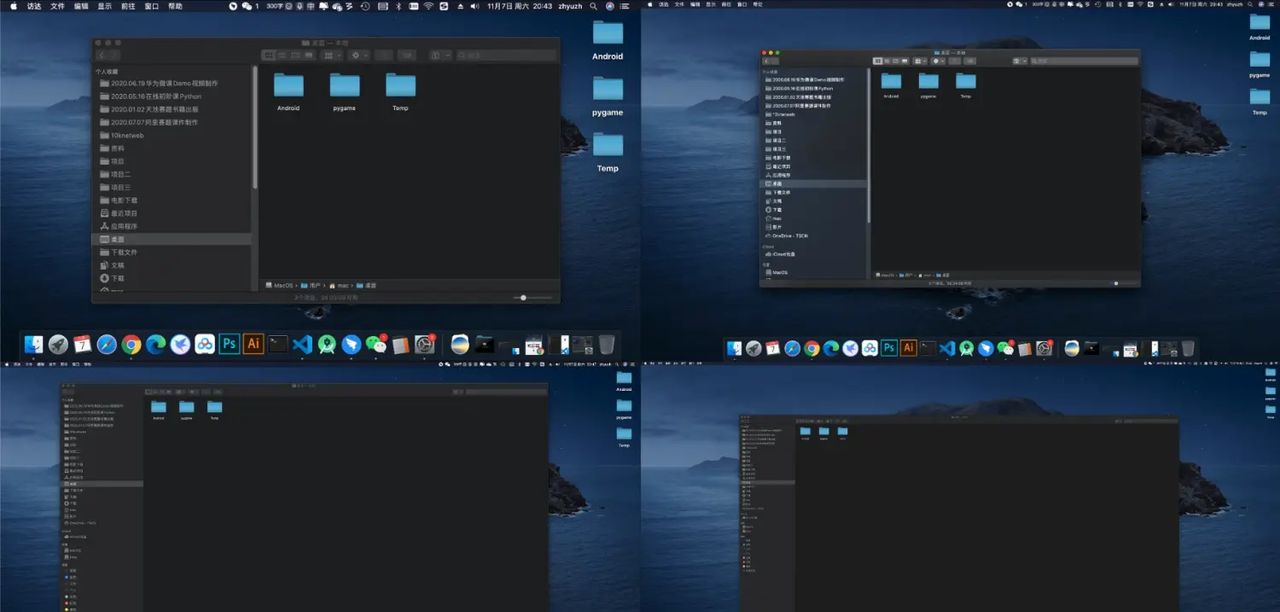Select pygame folder inside the top-left Finder window
Viewport: 1280px width, 612px height.
[345, 92]
